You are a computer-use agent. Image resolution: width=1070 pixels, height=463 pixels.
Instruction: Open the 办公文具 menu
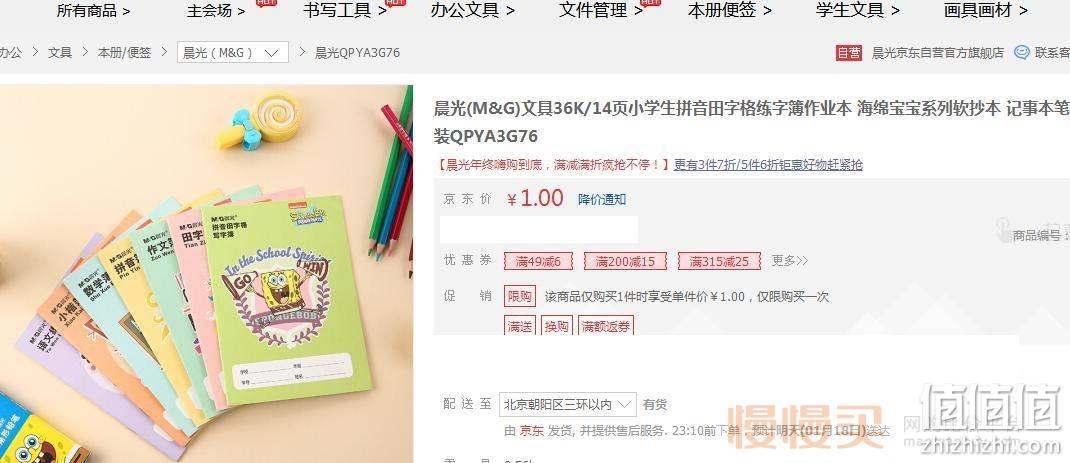coord(473,10)
